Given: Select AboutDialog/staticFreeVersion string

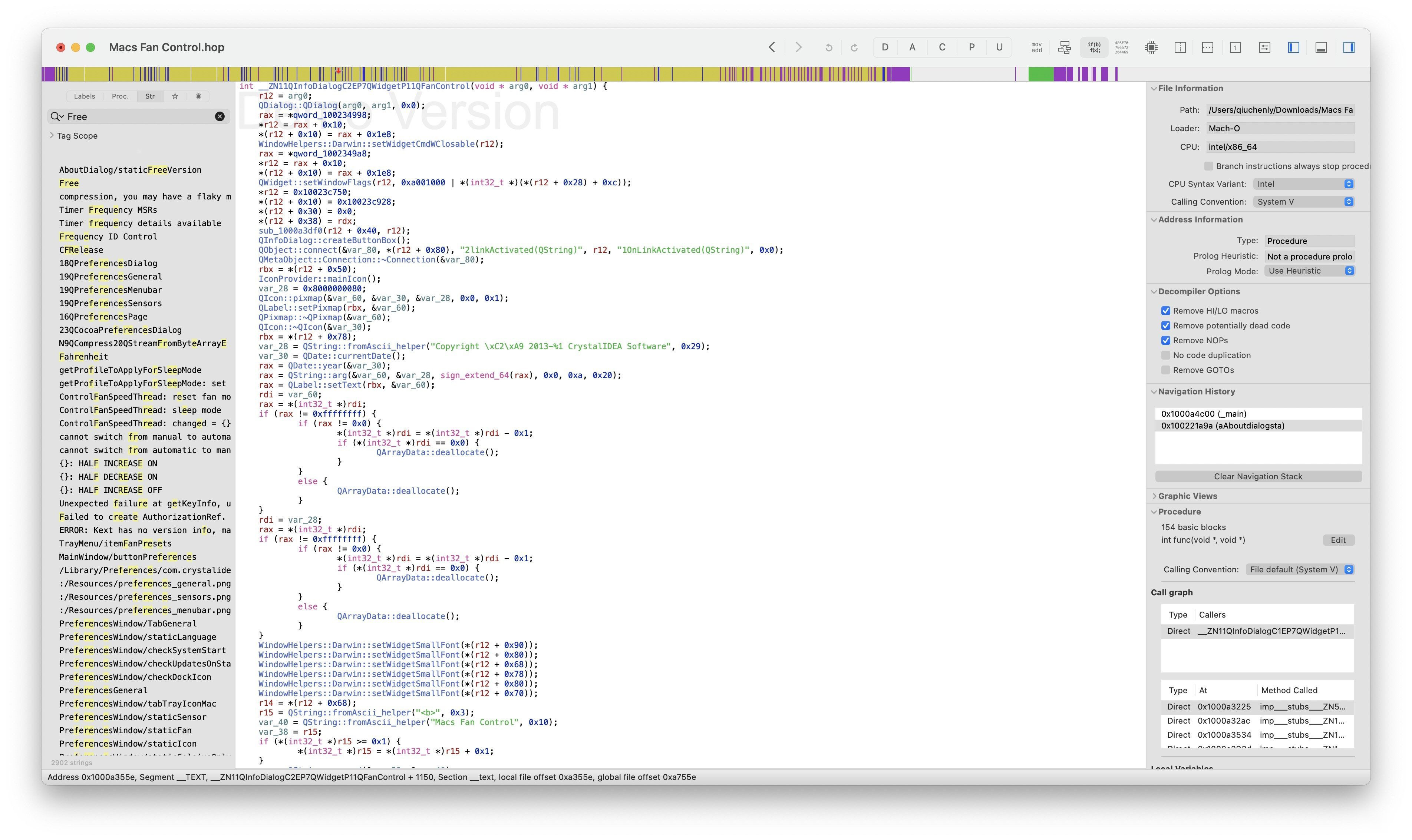Looking at the screenshot, I should coord(130,170).
